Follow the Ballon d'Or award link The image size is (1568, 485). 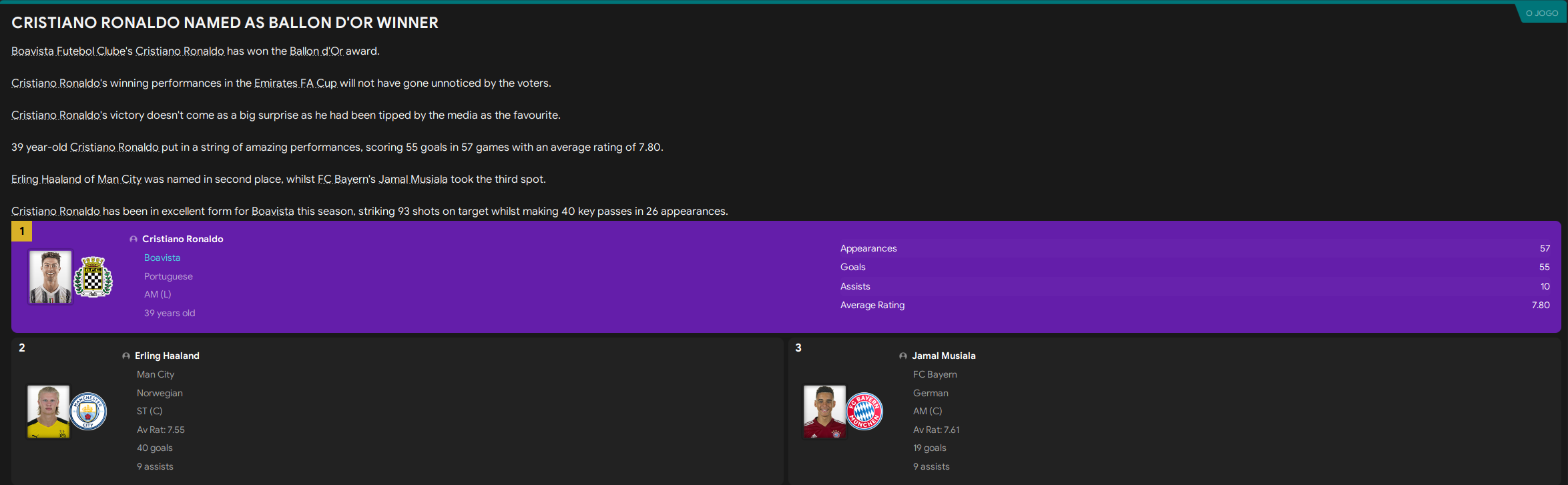316,51
